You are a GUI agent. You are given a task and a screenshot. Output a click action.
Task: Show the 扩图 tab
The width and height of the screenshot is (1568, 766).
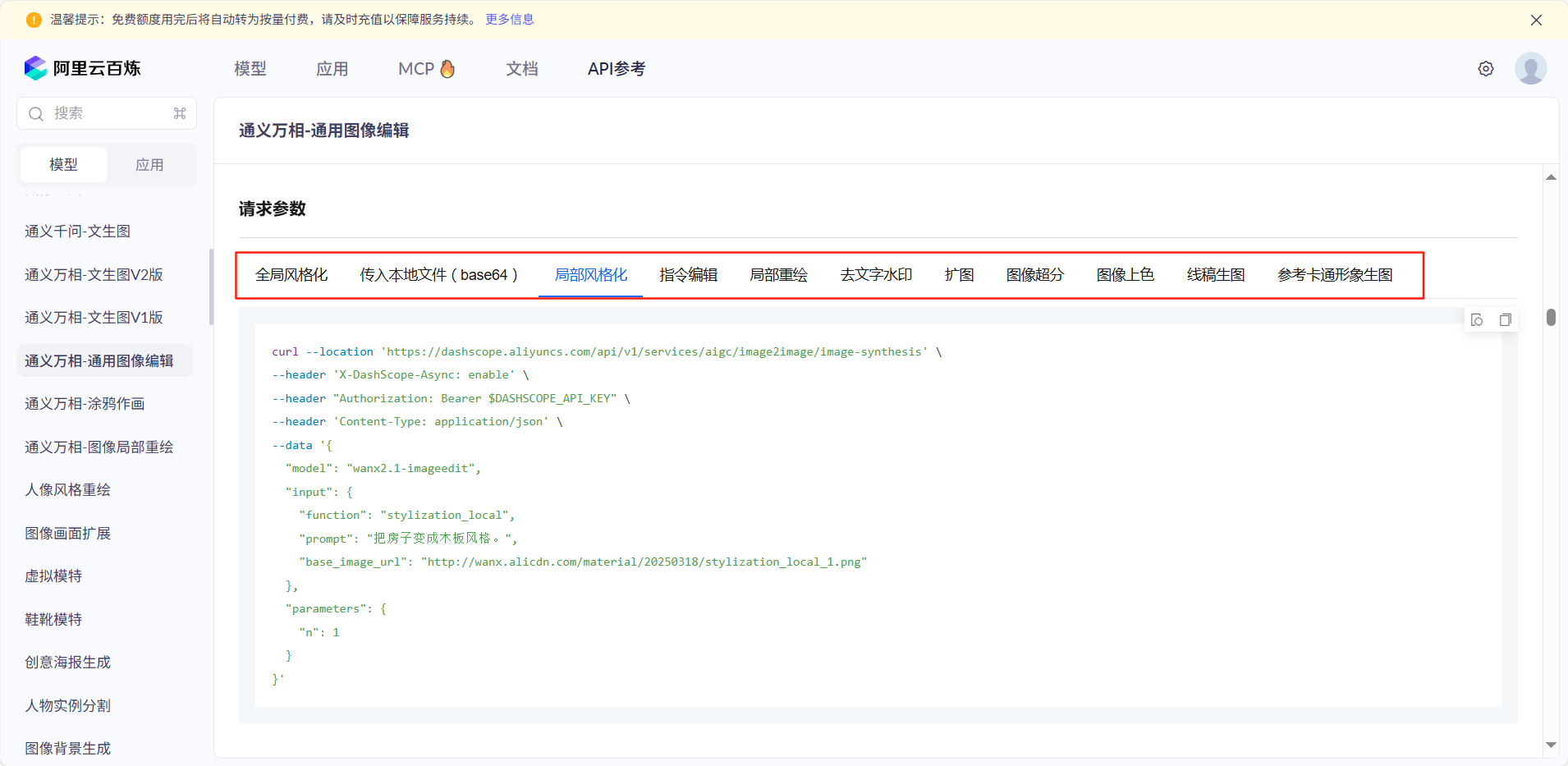(x=960, y=275)
